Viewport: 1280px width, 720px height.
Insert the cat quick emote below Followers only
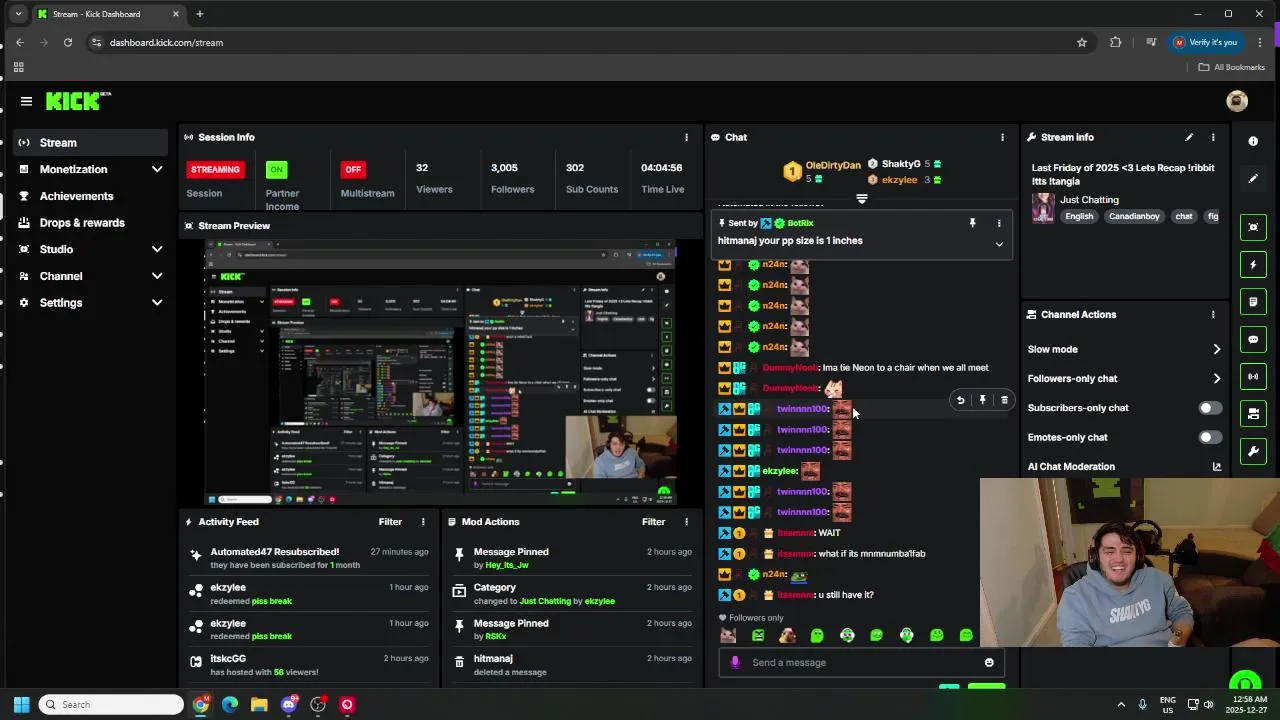(x=728, y=635)
